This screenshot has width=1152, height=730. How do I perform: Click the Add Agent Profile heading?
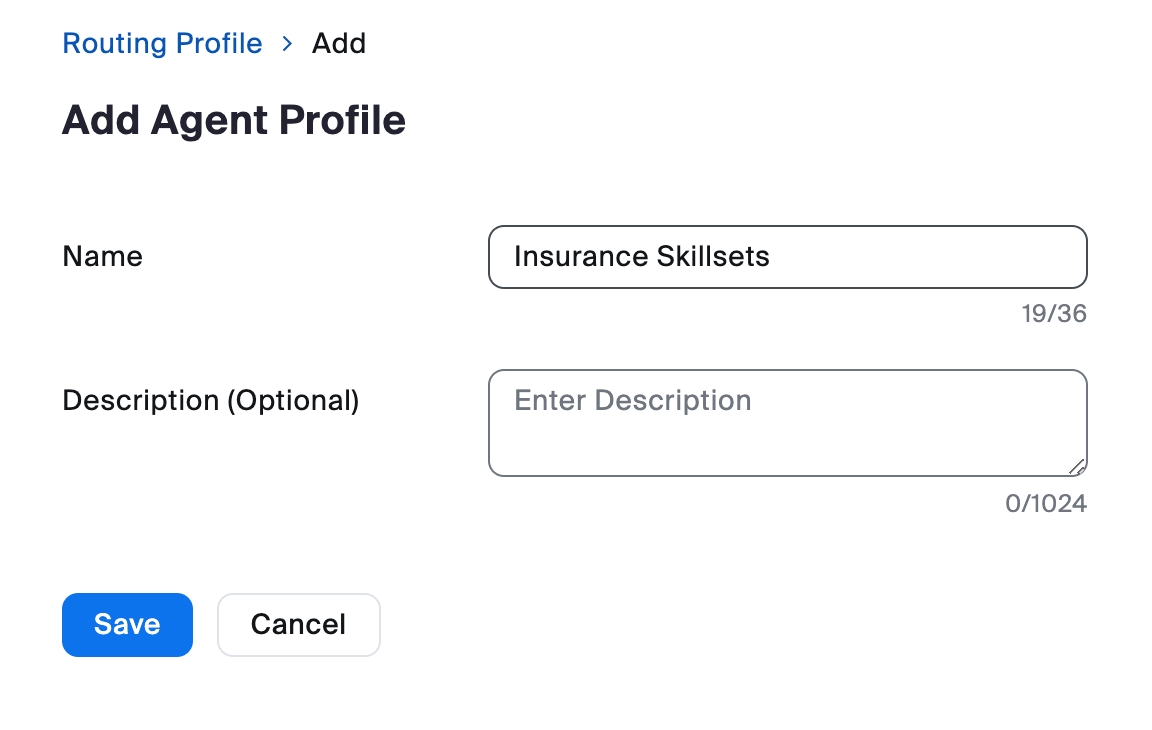(234, 121)
